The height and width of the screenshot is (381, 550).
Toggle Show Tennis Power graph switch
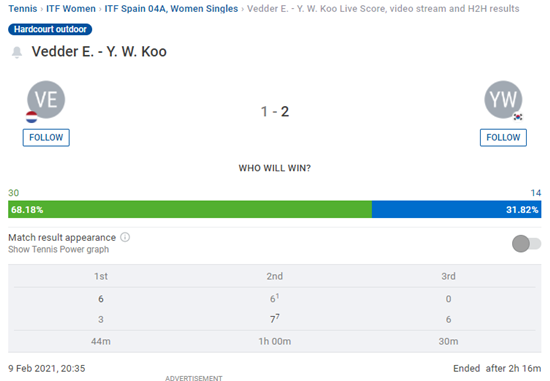pyautogui.click(x=526, y=243)
